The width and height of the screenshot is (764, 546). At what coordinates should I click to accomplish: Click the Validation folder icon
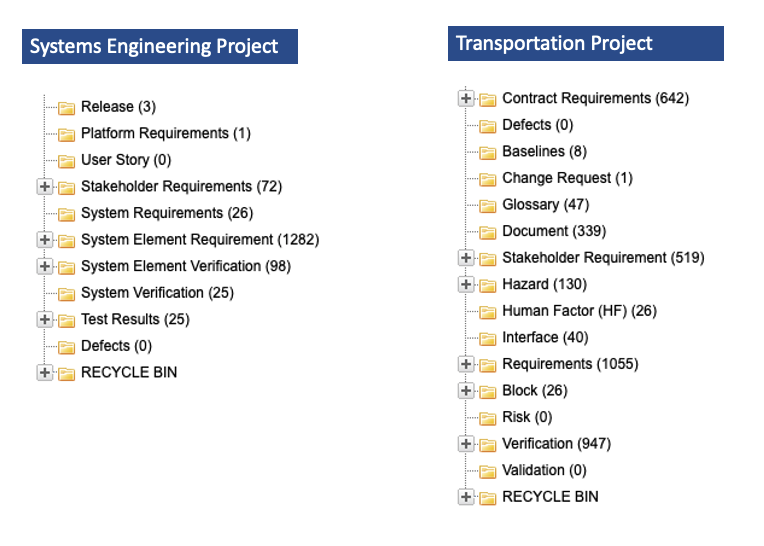pos(487,471)
